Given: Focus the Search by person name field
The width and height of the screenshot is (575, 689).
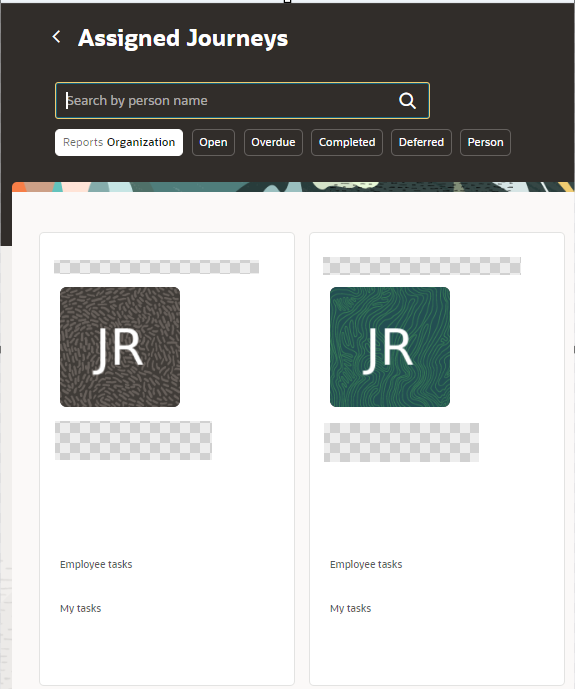Looking at the screenshot, I should [x=242, y=101].
